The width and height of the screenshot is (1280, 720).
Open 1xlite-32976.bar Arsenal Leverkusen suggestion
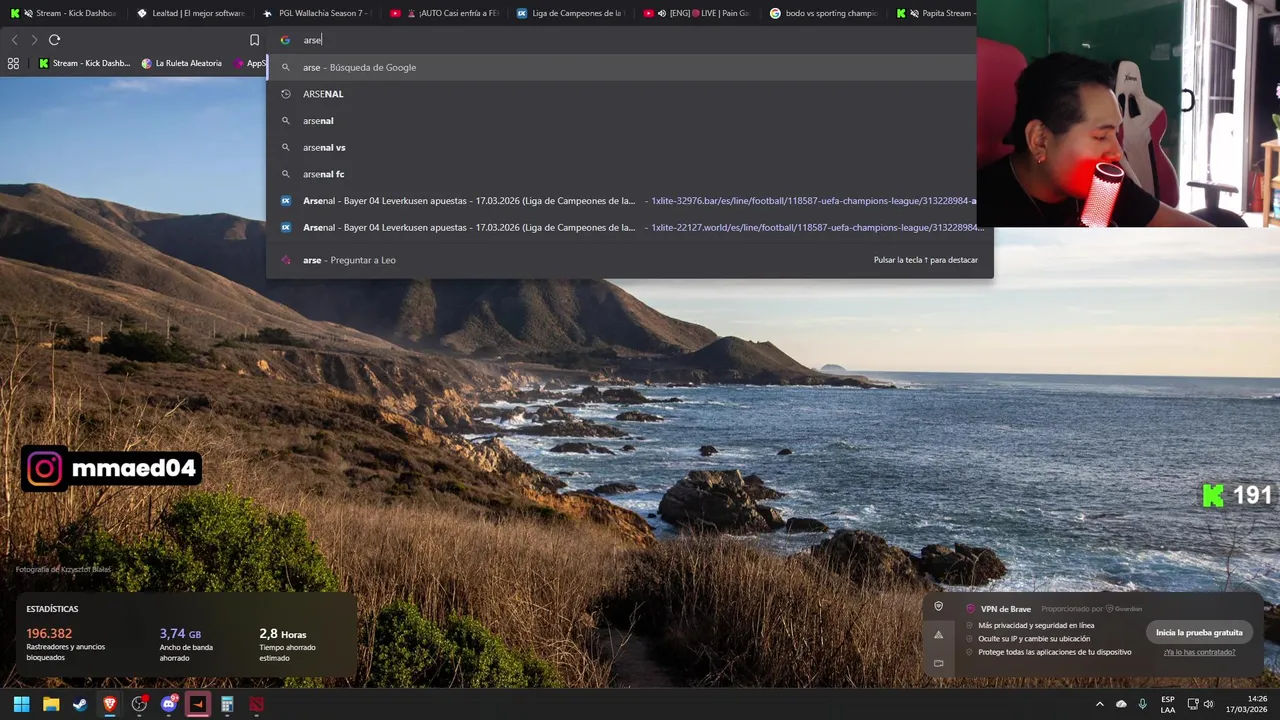[x=629, y=201]
